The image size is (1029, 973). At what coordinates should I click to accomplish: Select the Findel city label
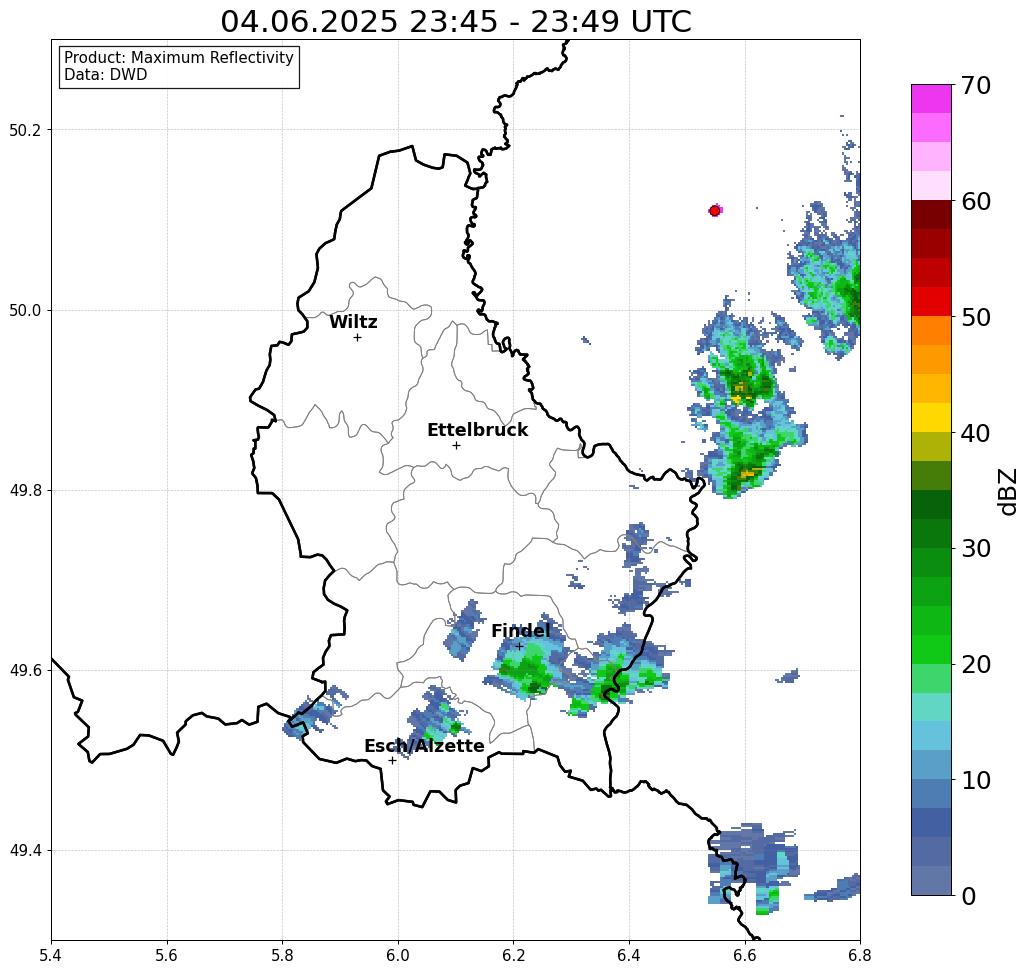520,631
